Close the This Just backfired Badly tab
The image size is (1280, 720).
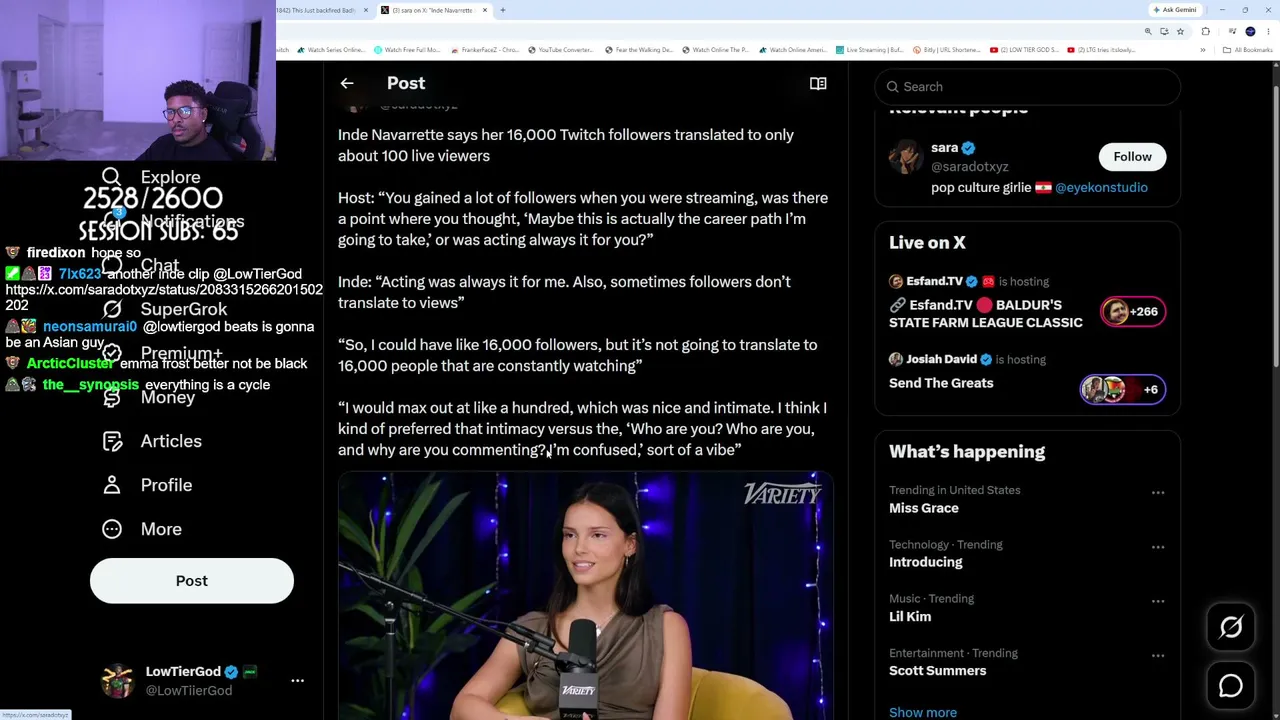366,10
